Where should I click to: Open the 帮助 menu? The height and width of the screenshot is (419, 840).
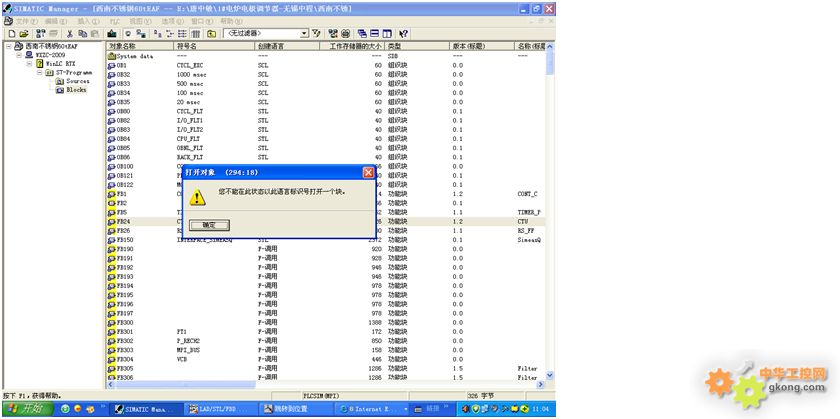(x=231, y=21)
